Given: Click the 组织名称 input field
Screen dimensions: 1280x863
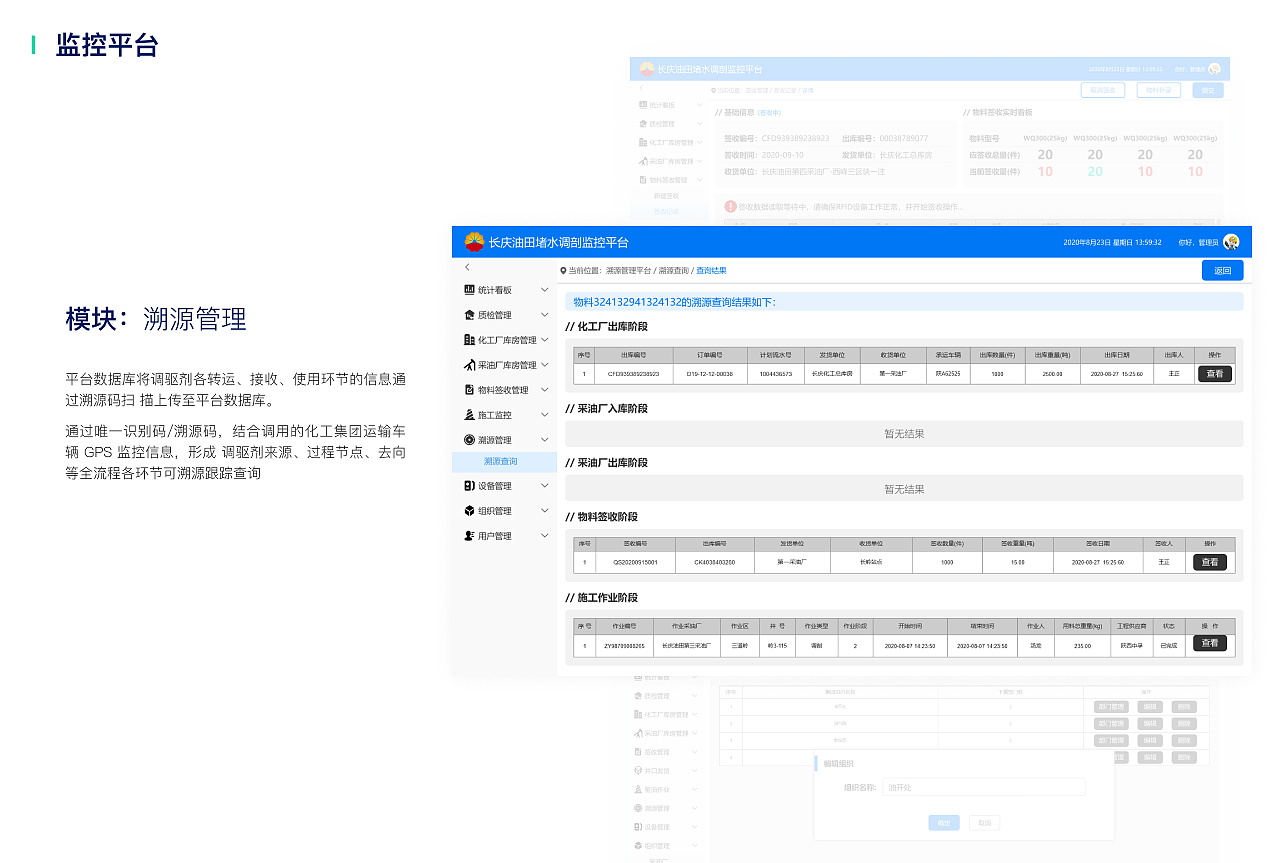Looking at the screenshot, I should [983, 787].
